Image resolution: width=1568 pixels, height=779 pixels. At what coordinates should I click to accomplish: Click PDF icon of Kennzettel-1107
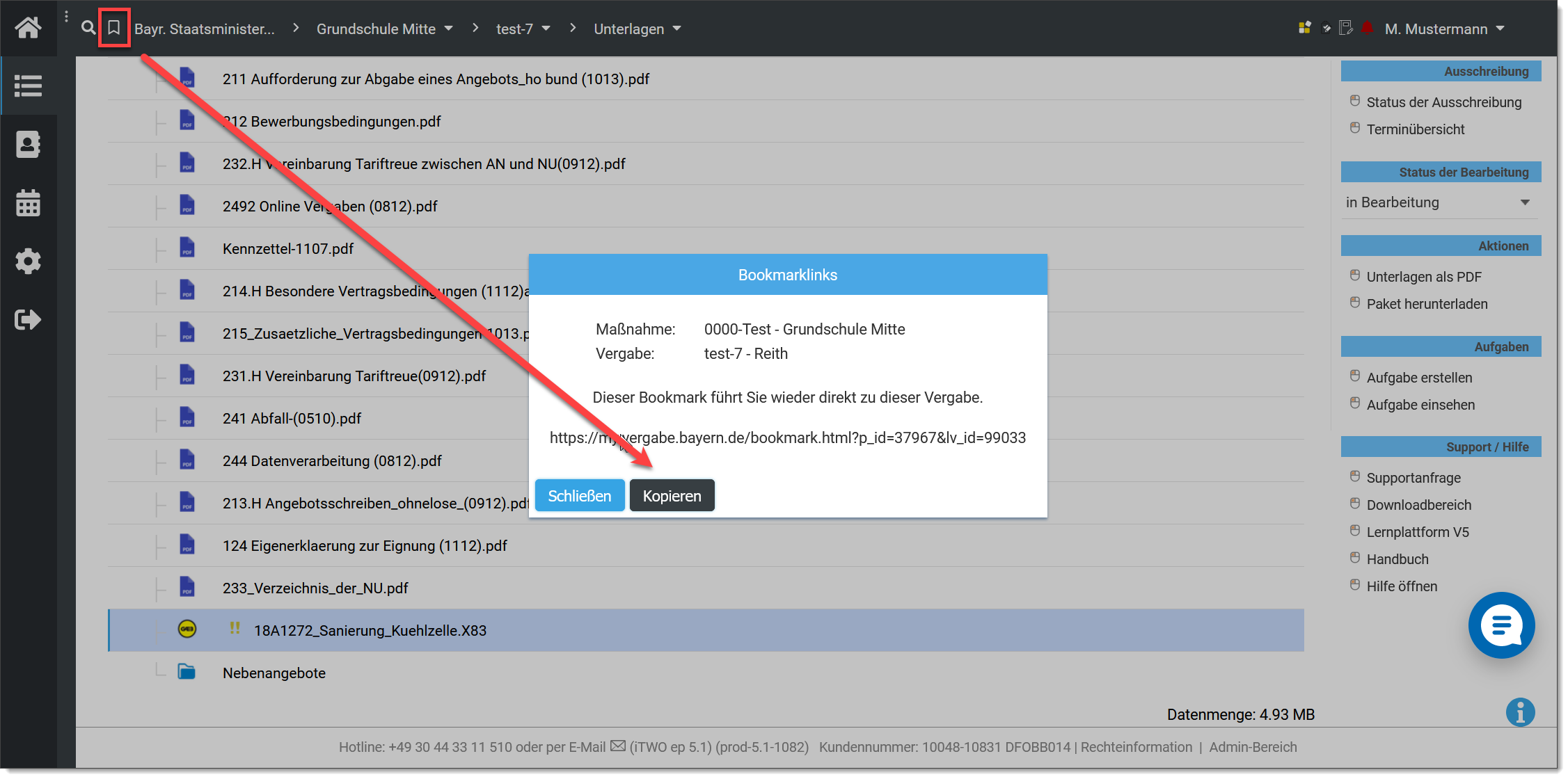point(187,247)
